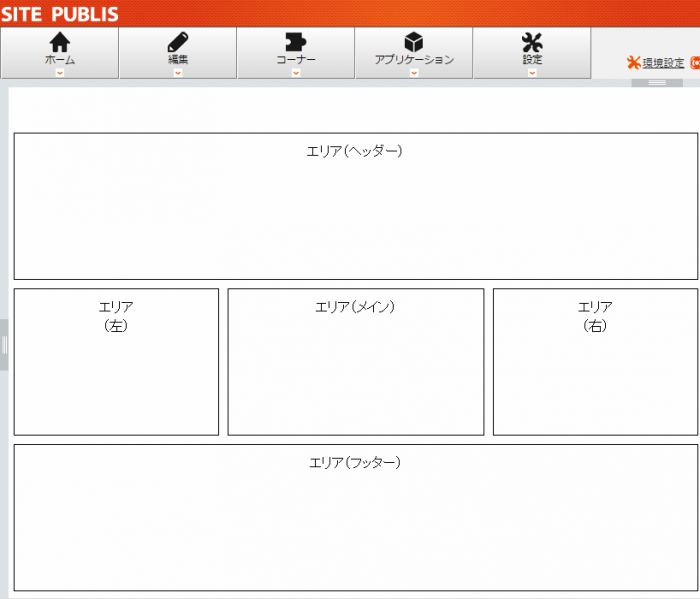
Task: Click the Home (ホーム) house icon
Action: [60, 42]
